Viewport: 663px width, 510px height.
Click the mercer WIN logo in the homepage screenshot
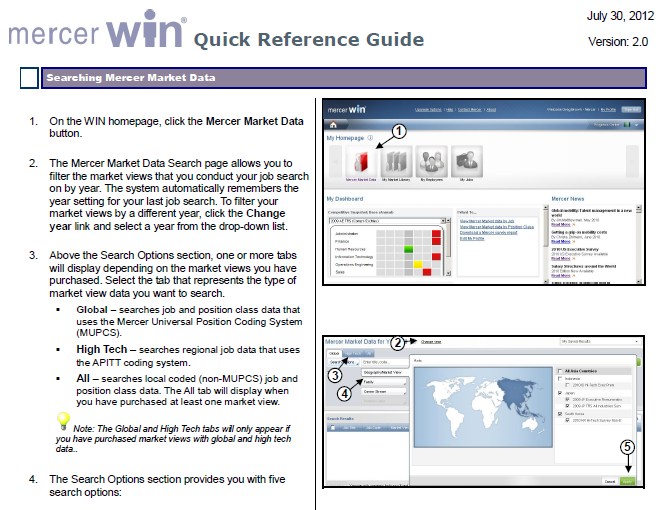click(346, 110)
